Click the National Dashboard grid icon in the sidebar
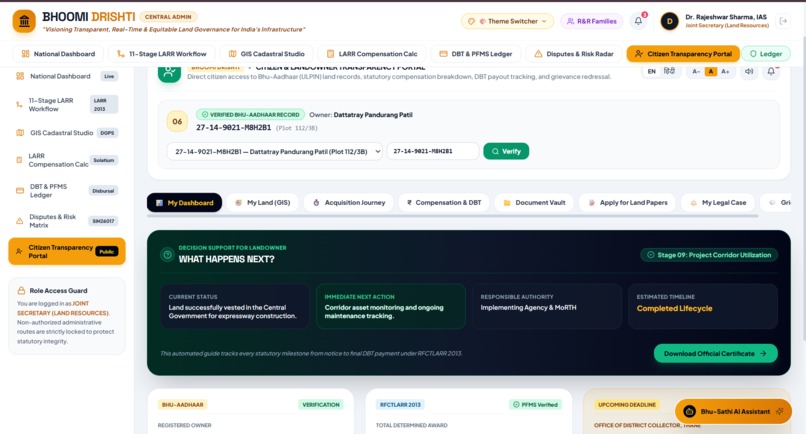This screenshot has height=434, width=806. [x=20, y=76]
